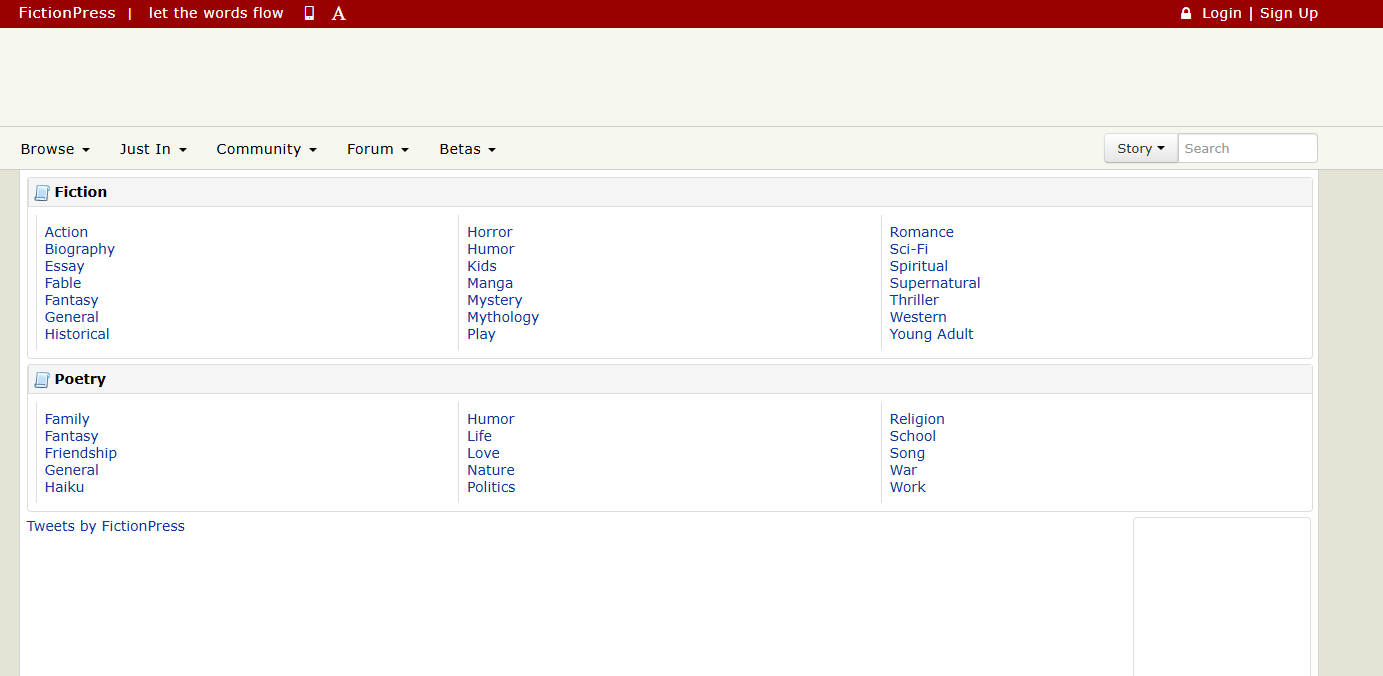This screenshot has width=1383, height=676.
Task: Open the Community dropdown
Action: point(266,149)
